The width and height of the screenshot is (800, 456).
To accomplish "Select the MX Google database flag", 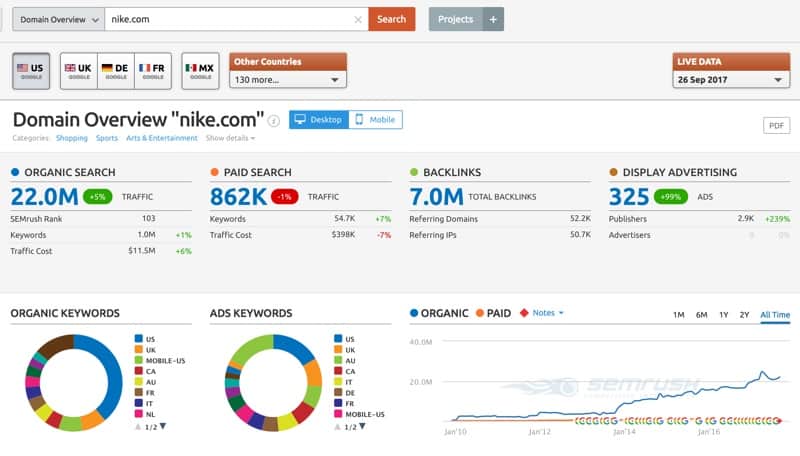I will [200, 71].
